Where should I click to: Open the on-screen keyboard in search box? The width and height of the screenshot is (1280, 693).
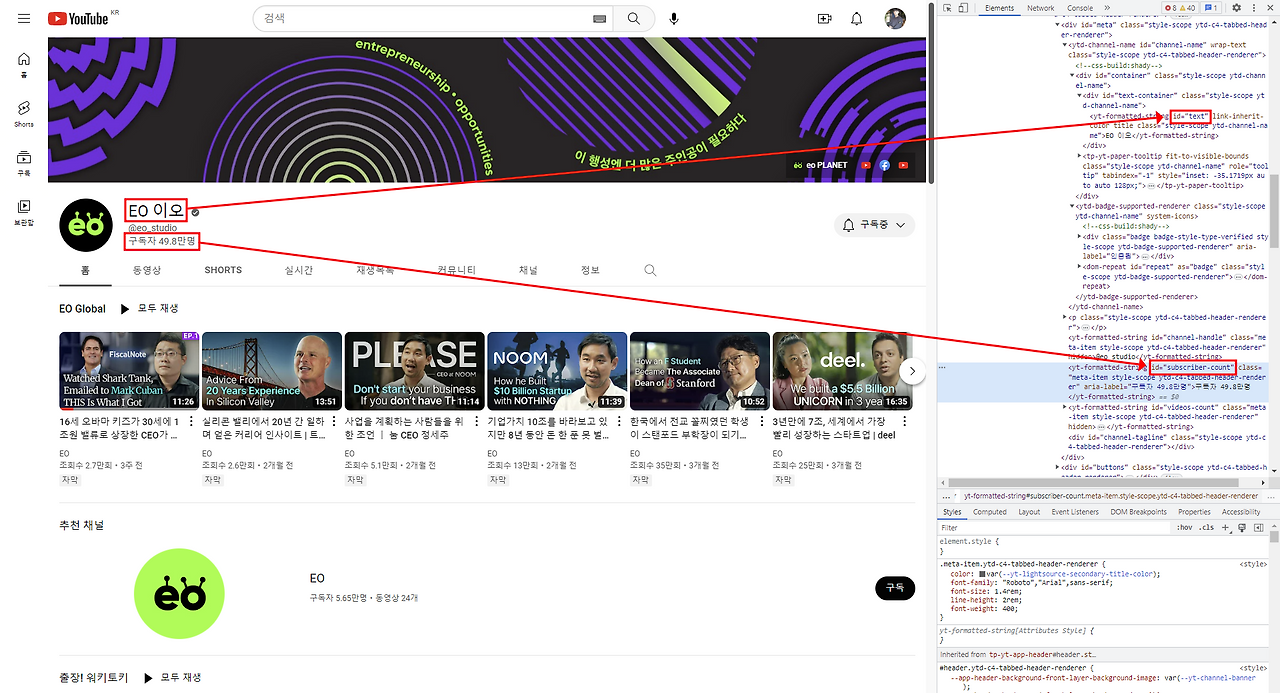pyautogui.click(x=599, y=19)
